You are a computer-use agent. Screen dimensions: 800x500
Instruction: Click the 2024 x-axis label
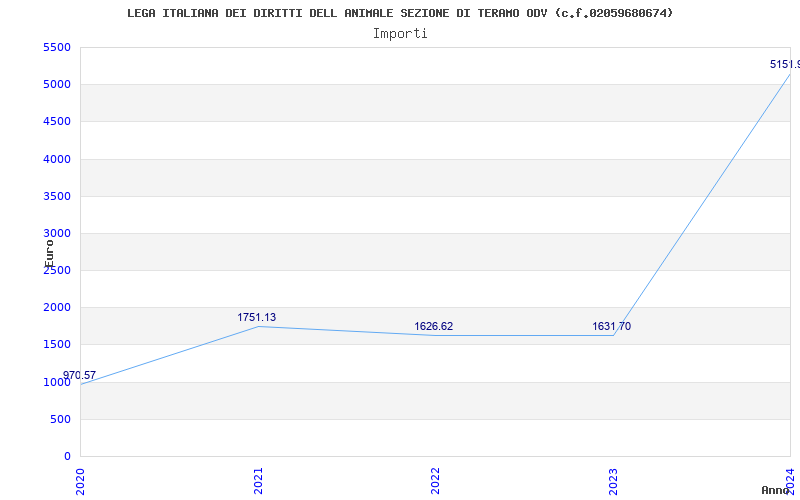tap(790, 482)
